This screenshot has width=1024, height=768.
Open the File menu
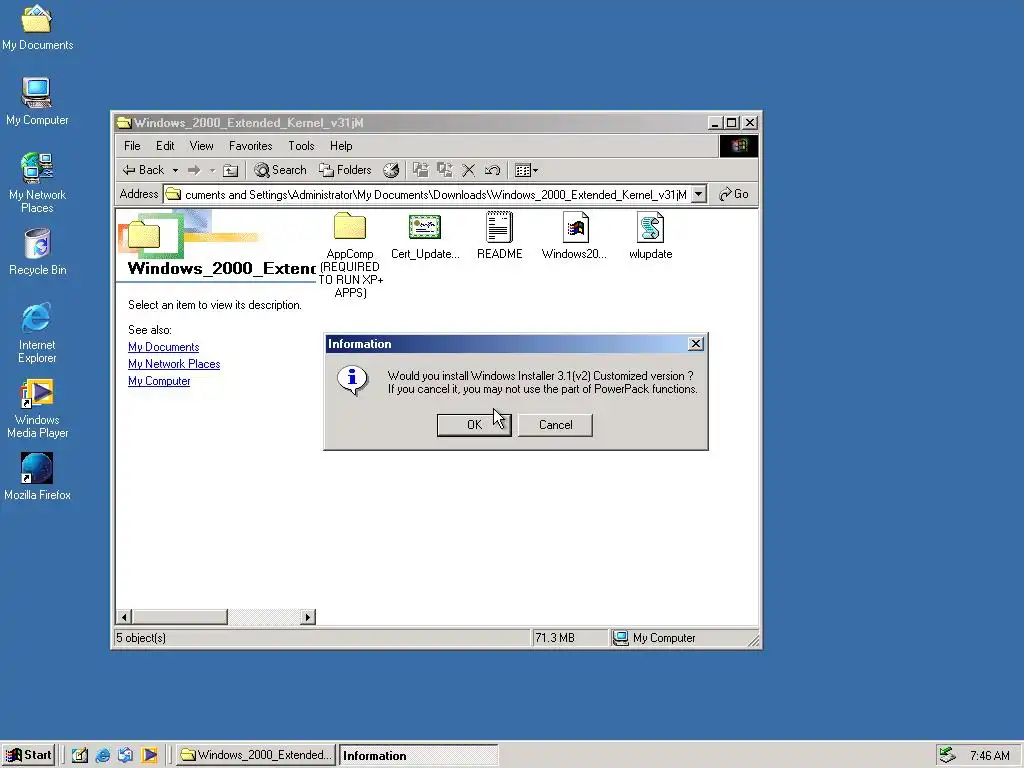coord(132,146)
